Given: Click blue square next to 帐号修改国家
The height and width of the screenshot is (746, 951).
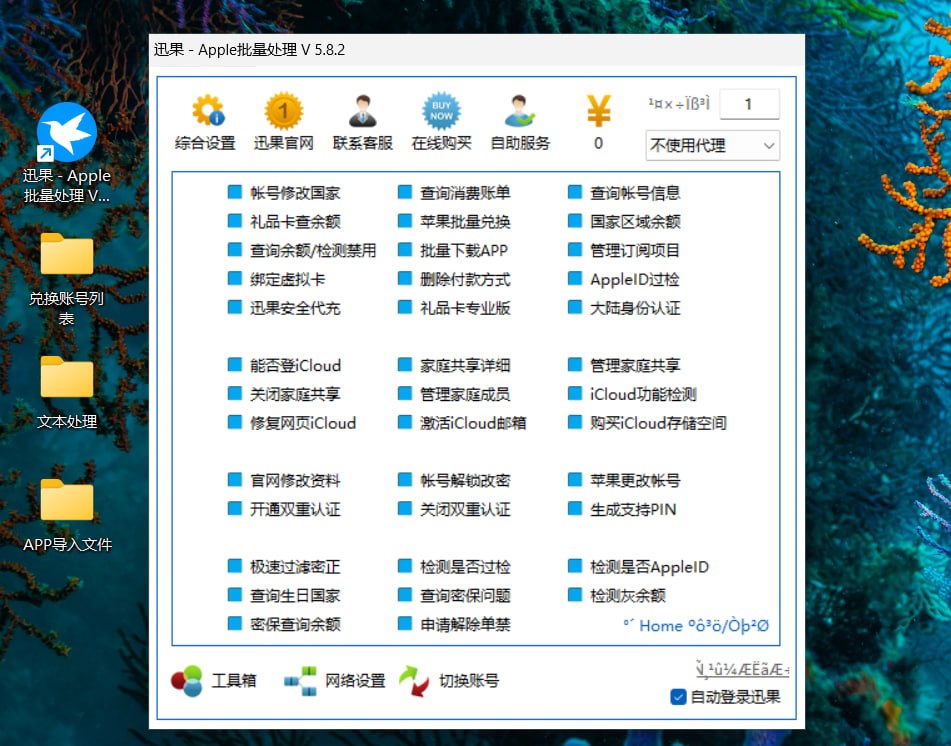Looking at the screenshot, I should coord(235,192).
